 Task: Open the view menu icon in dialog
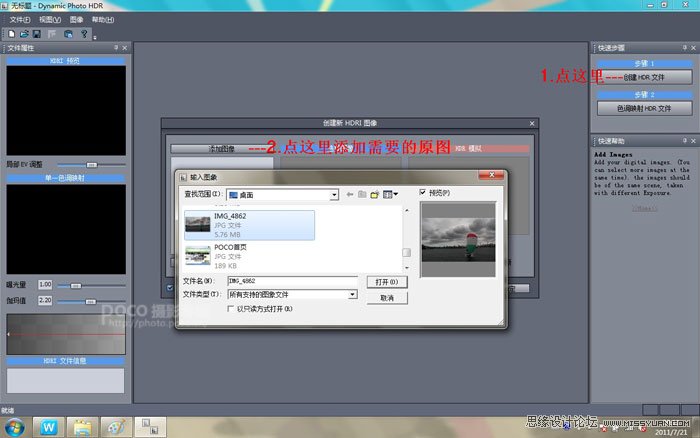(390, 194)
